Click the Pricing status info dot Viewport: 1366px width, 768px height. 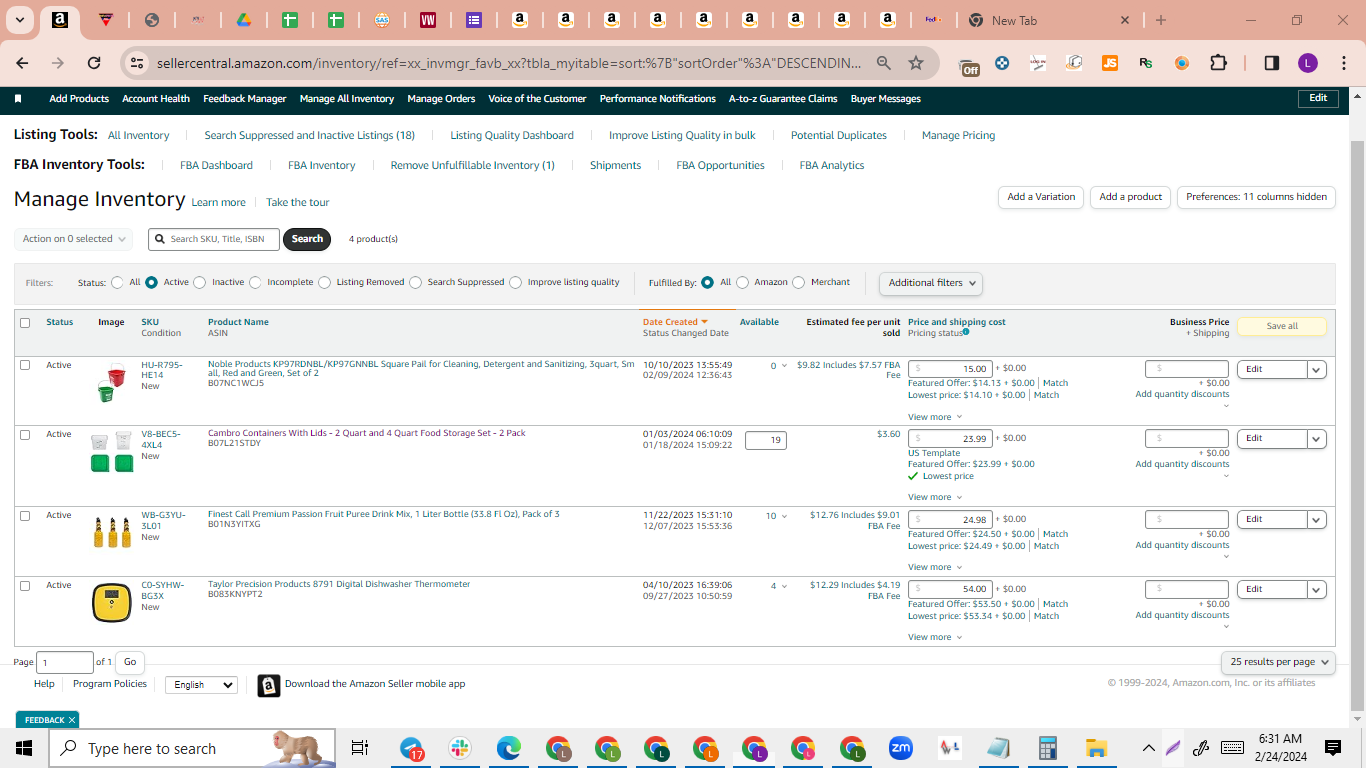[x=966, y=332]
